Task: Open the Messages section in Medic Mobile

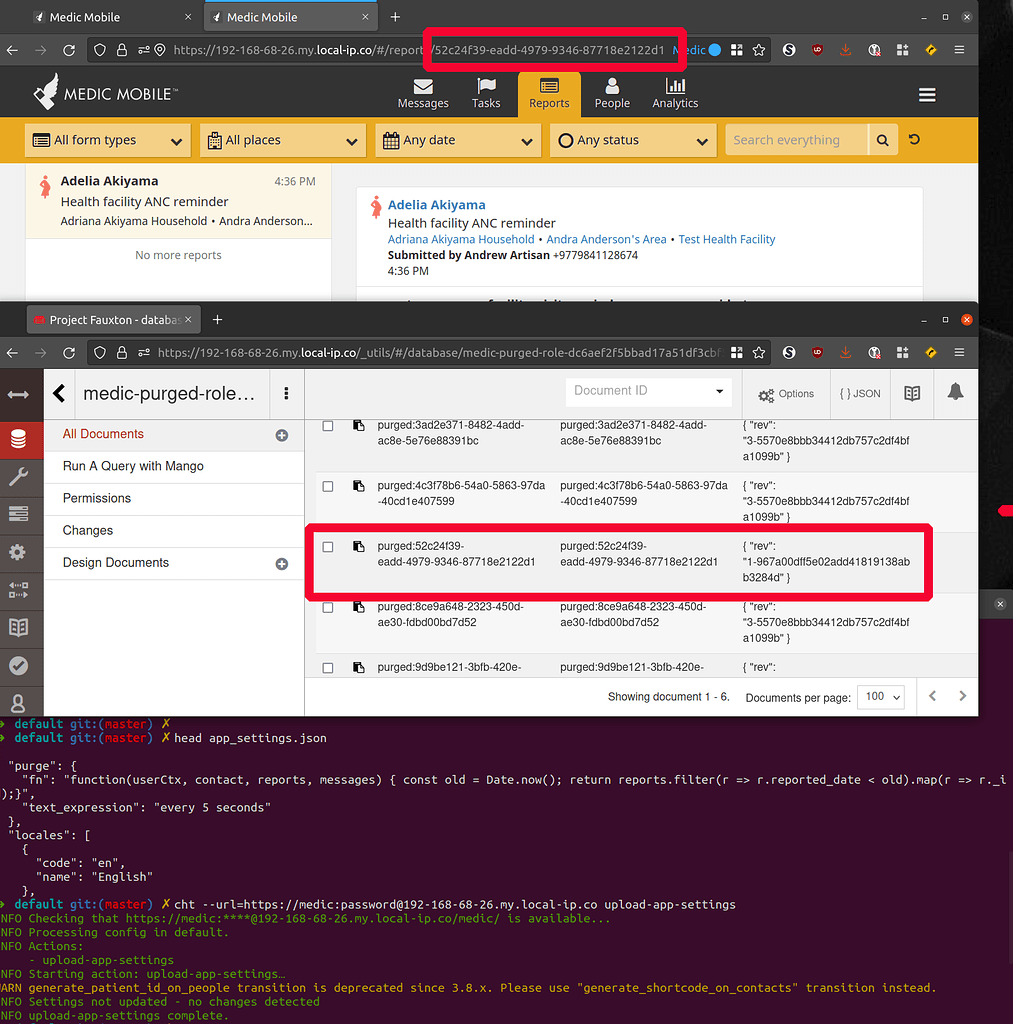Action: 423,92
